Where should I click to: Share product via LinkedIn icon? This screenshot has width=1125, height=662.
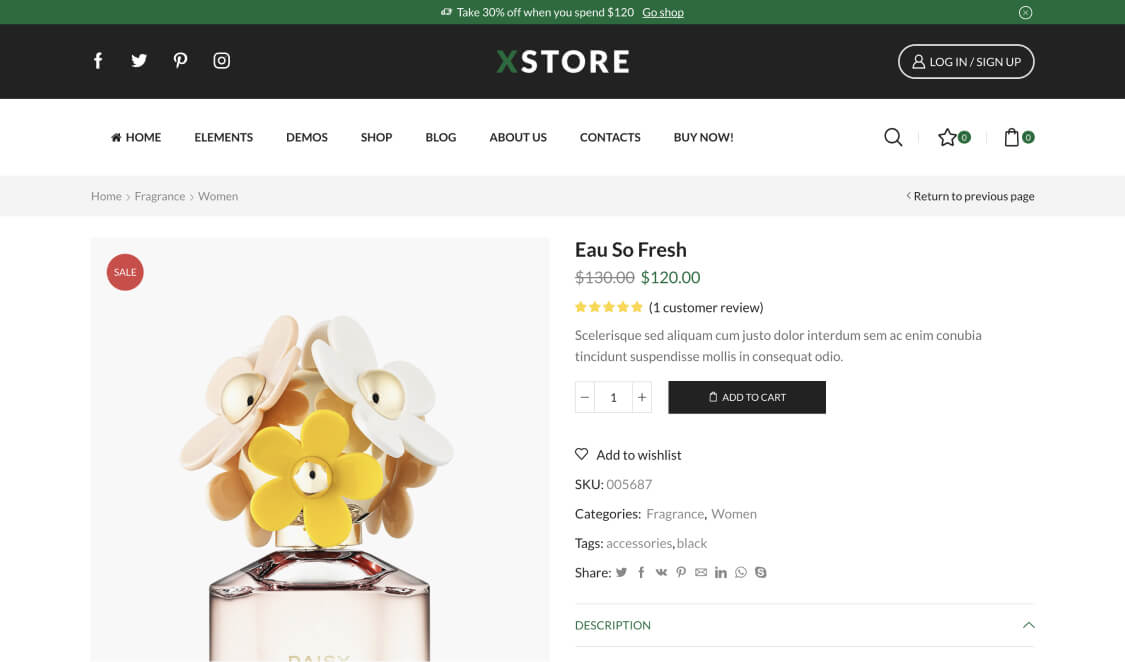(x=720, y=573)
